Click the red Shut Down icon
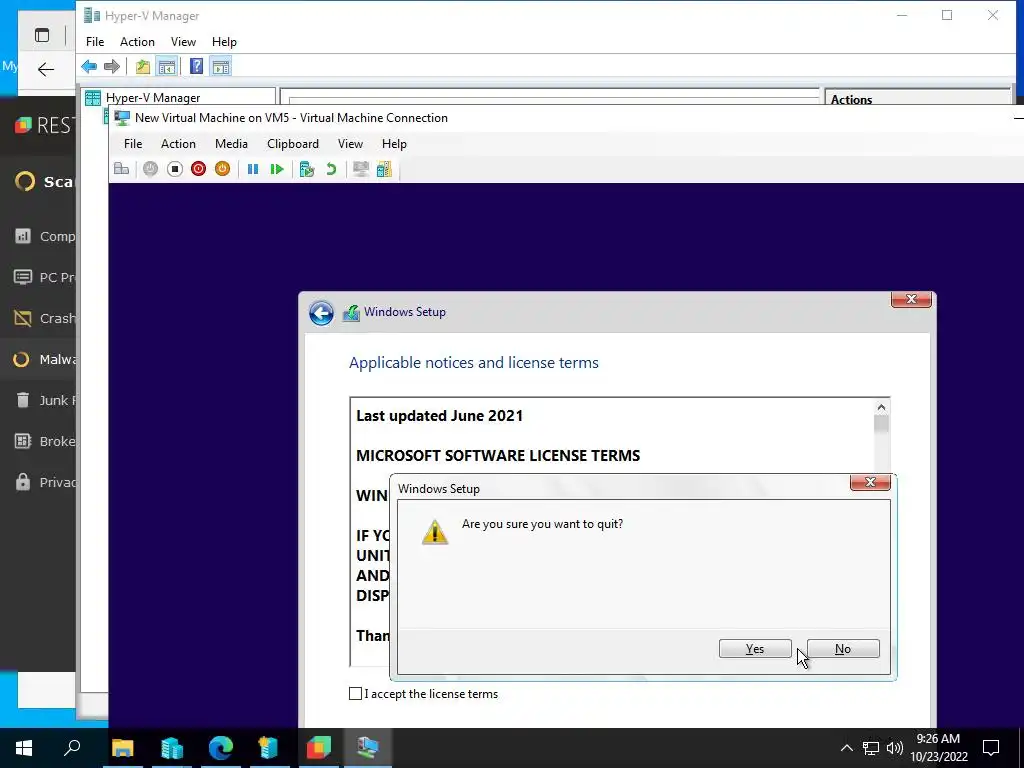 pyautogui.click(x=199, y=169)
